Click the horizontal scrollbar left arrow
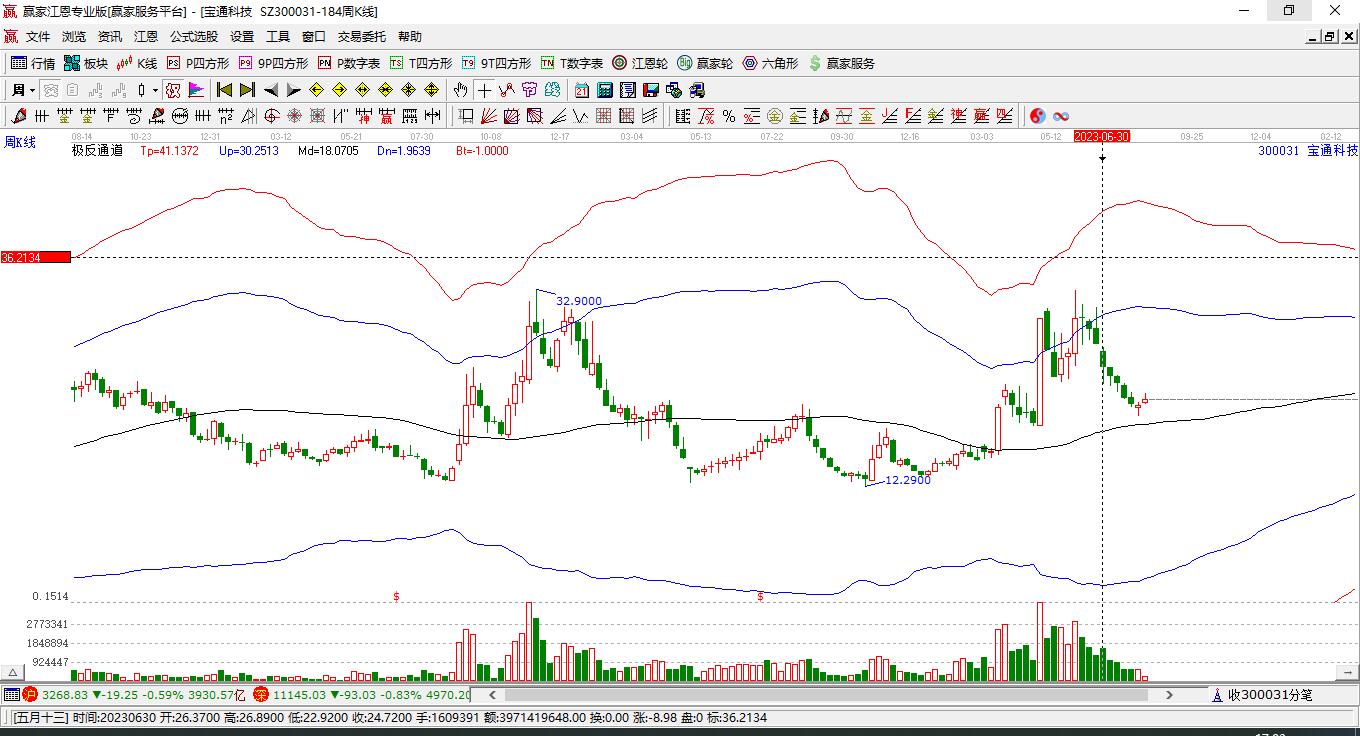The image size is (1360, 736). point(492,694)
